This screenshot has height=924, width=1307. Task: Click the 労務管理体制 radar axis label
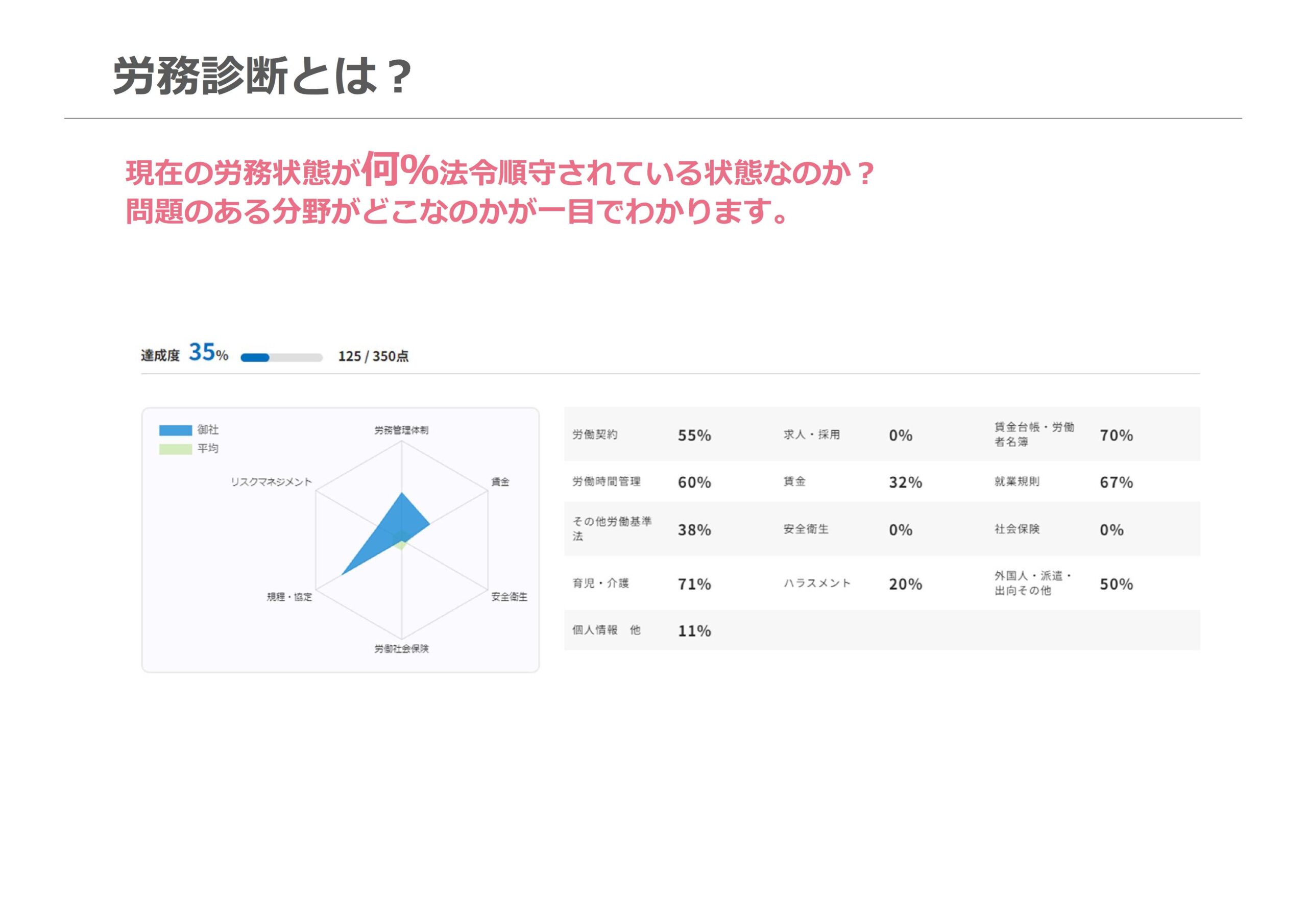click(x=401, y=430)
